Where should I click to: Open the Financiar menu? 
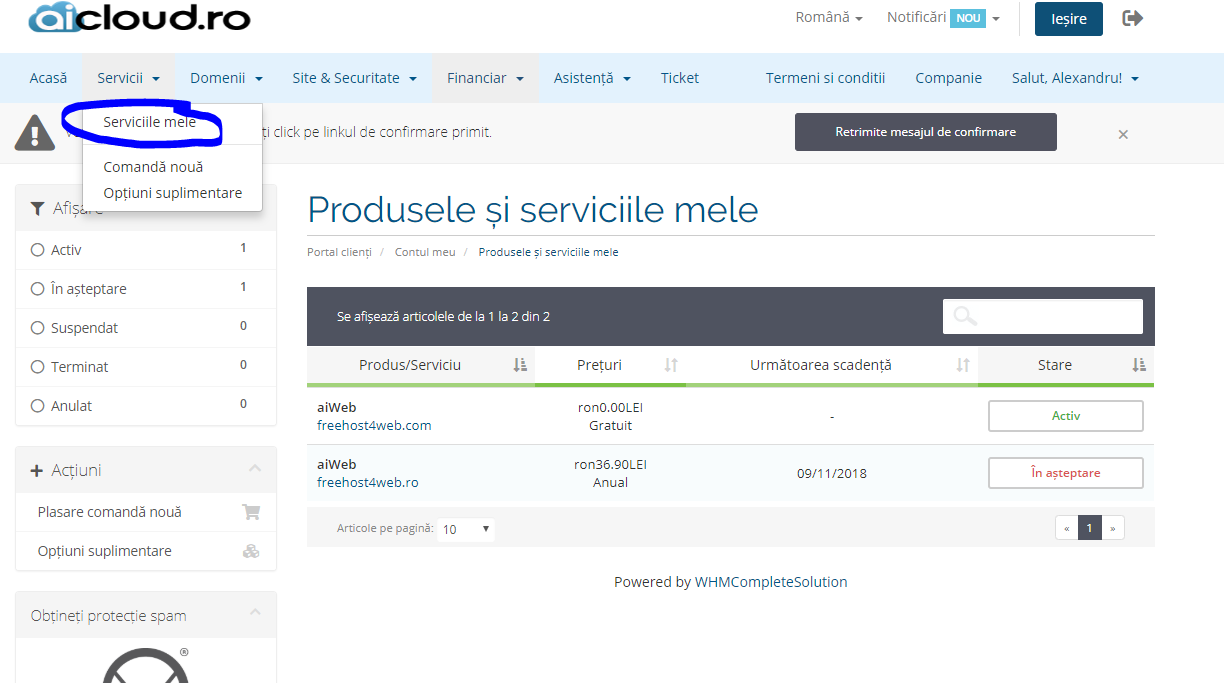pyautogui.click(x=485, y=77)
